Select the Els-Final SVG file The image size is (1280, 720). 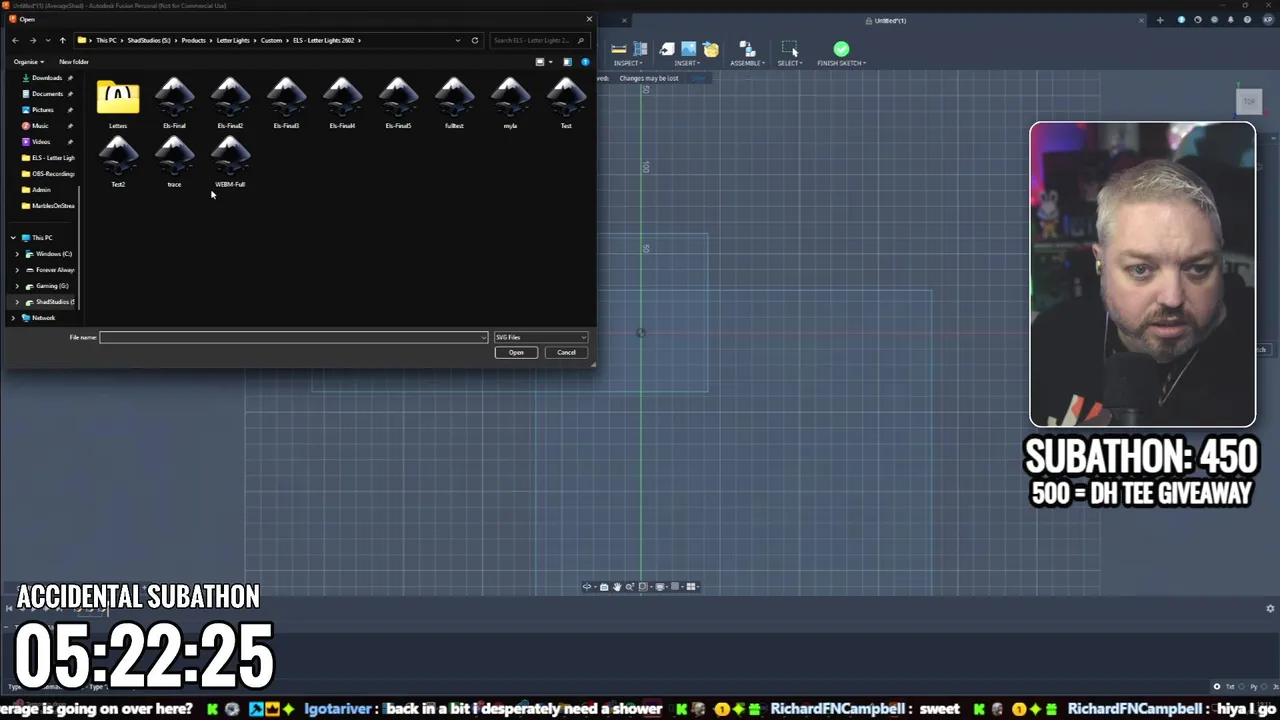pyautogui.click(x=174, y=104)
